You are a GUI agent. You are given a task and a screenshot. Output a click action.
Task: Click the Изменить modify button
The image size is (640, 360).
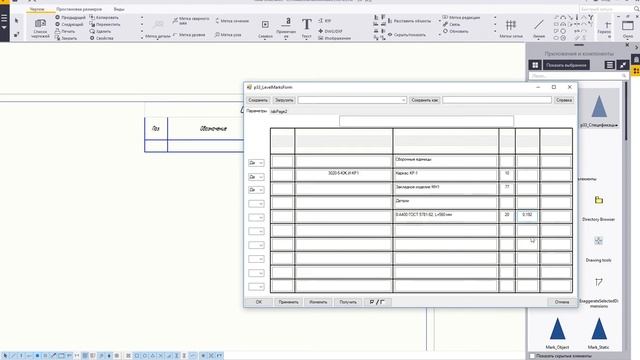318,302
